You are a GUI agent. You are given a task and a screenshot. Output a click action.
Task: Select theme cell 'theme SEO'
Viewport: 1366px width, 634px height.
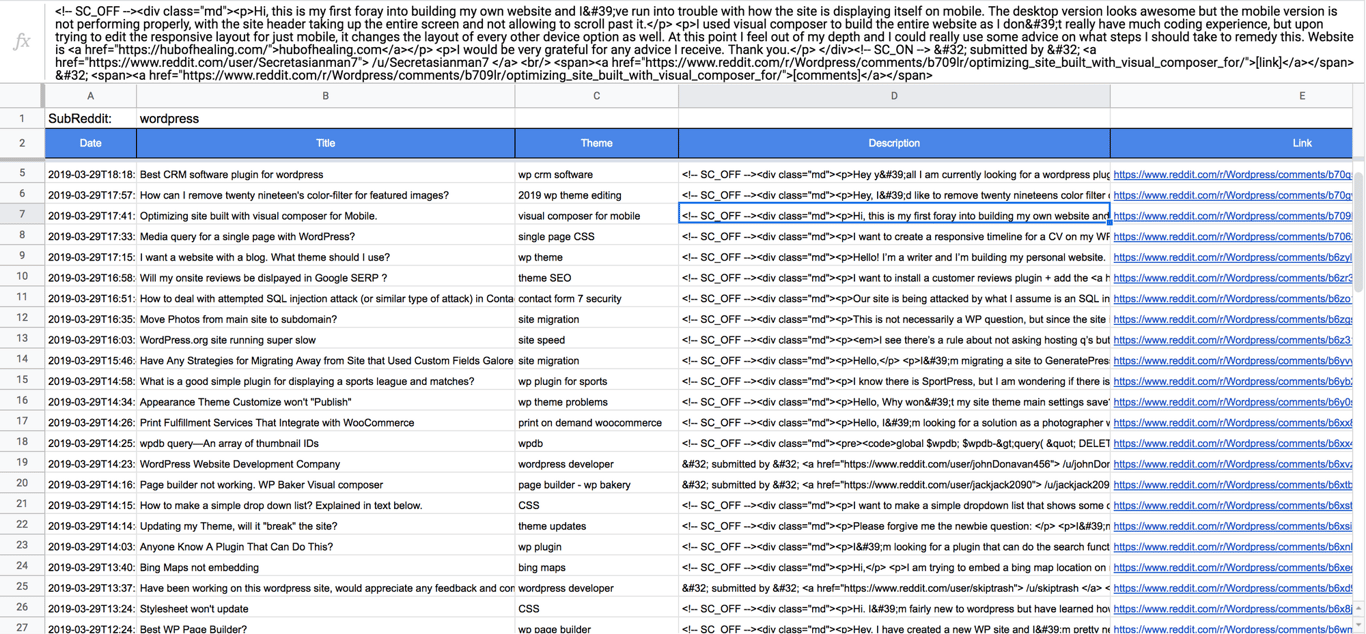tap(596, 277)
